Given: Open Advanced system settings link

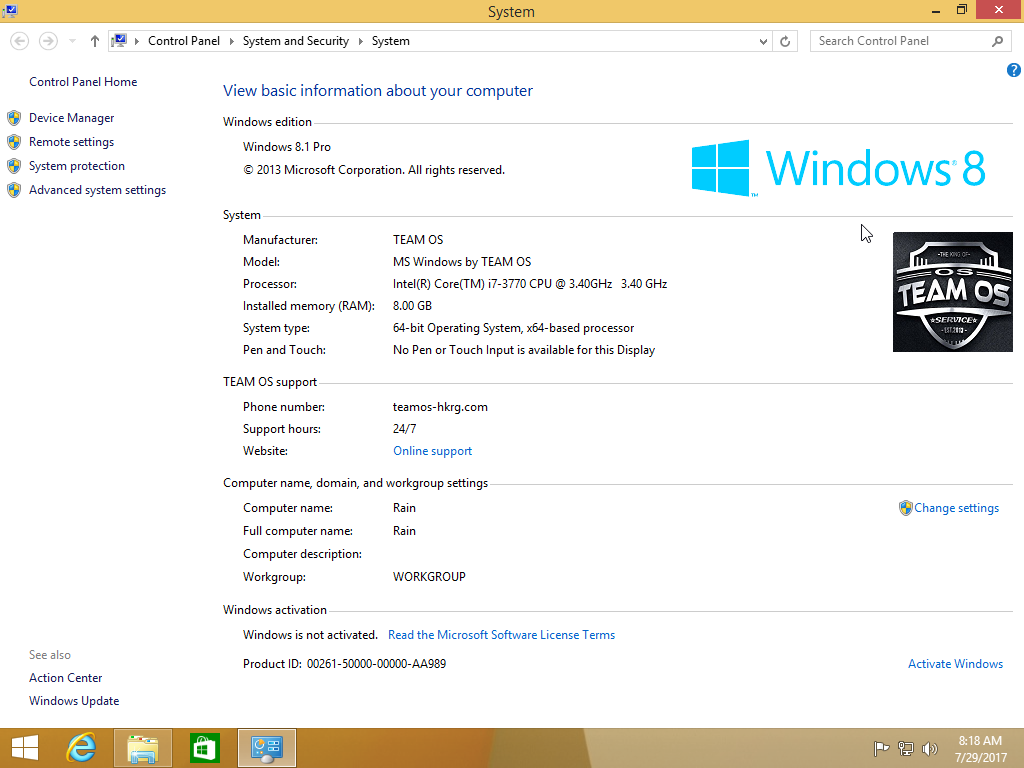Looking at the screenshot, I should pos(97,190).
